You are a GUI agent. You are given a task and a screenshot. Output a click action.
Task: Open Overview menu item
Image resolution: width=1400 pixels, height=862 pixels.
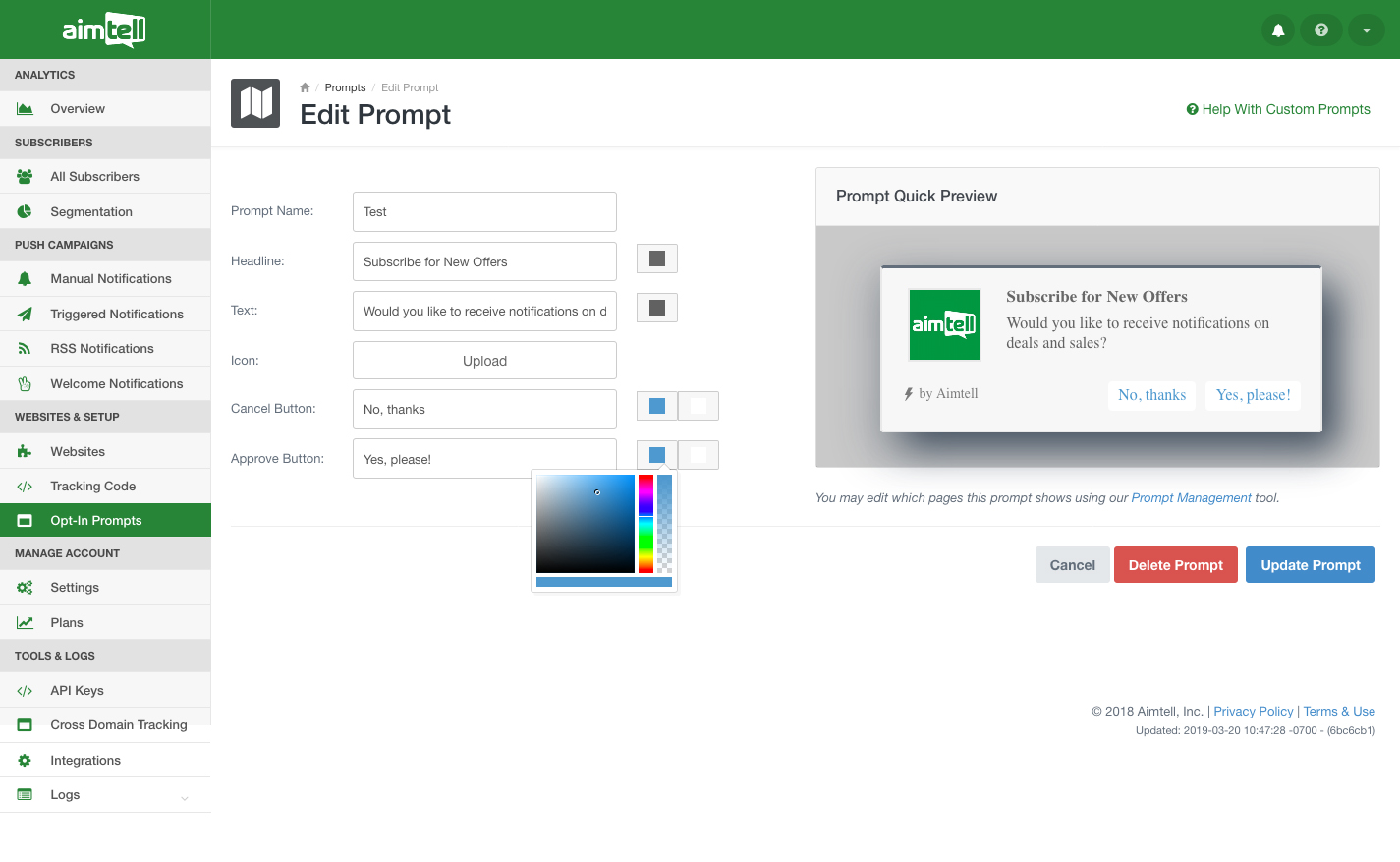105,109
